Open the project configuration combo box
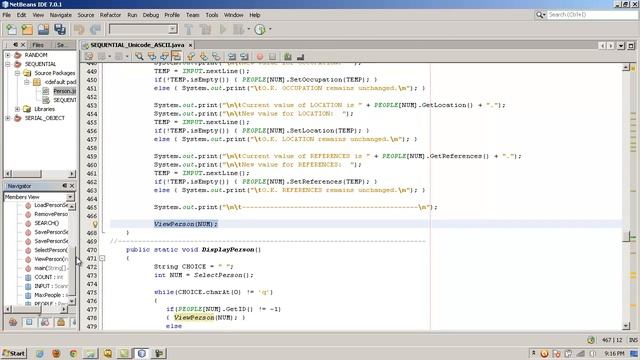Viewport: 640px width, 360px height. [143, 29]
